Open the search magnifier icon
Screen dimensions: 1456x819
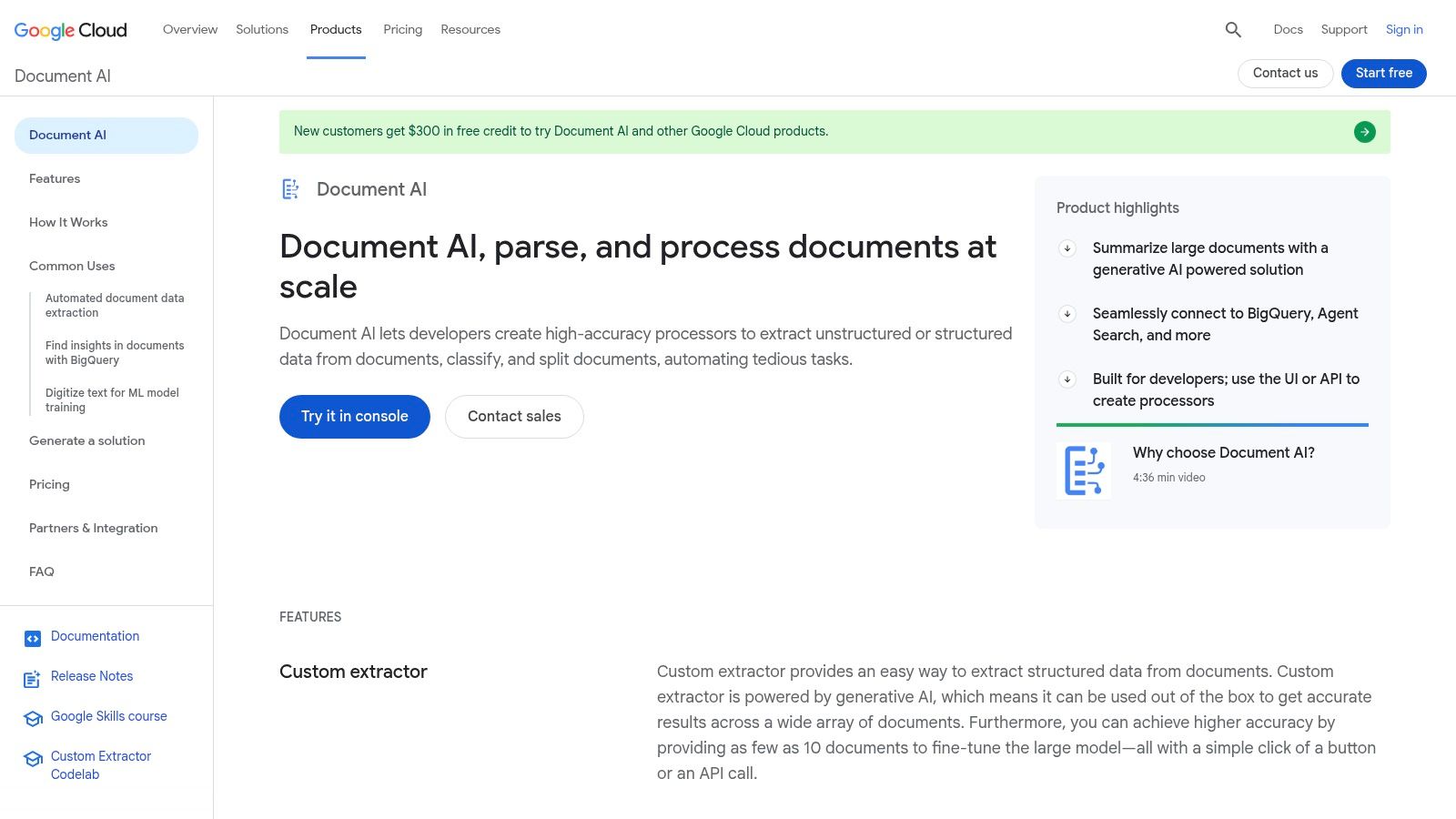tap(1233, 30)
